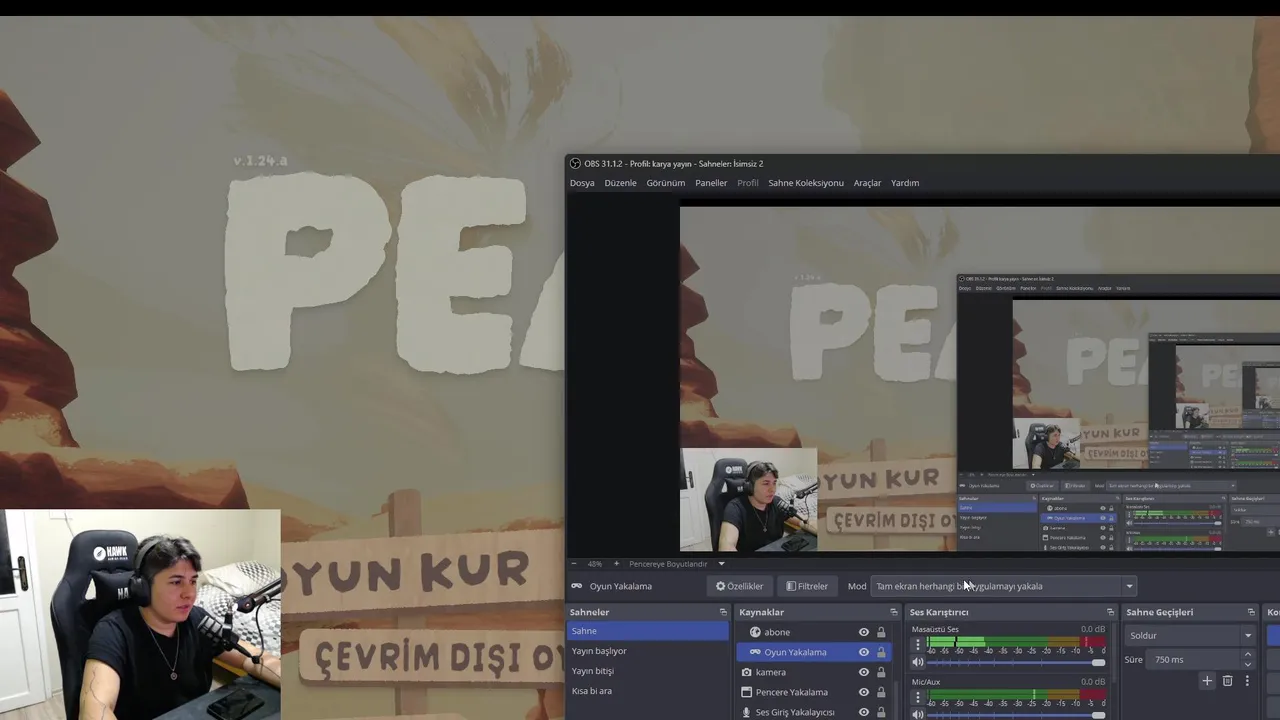This screenshot has height=720, width=1280.
Task: Click the Özellikler button
Action: pos(739,586)
